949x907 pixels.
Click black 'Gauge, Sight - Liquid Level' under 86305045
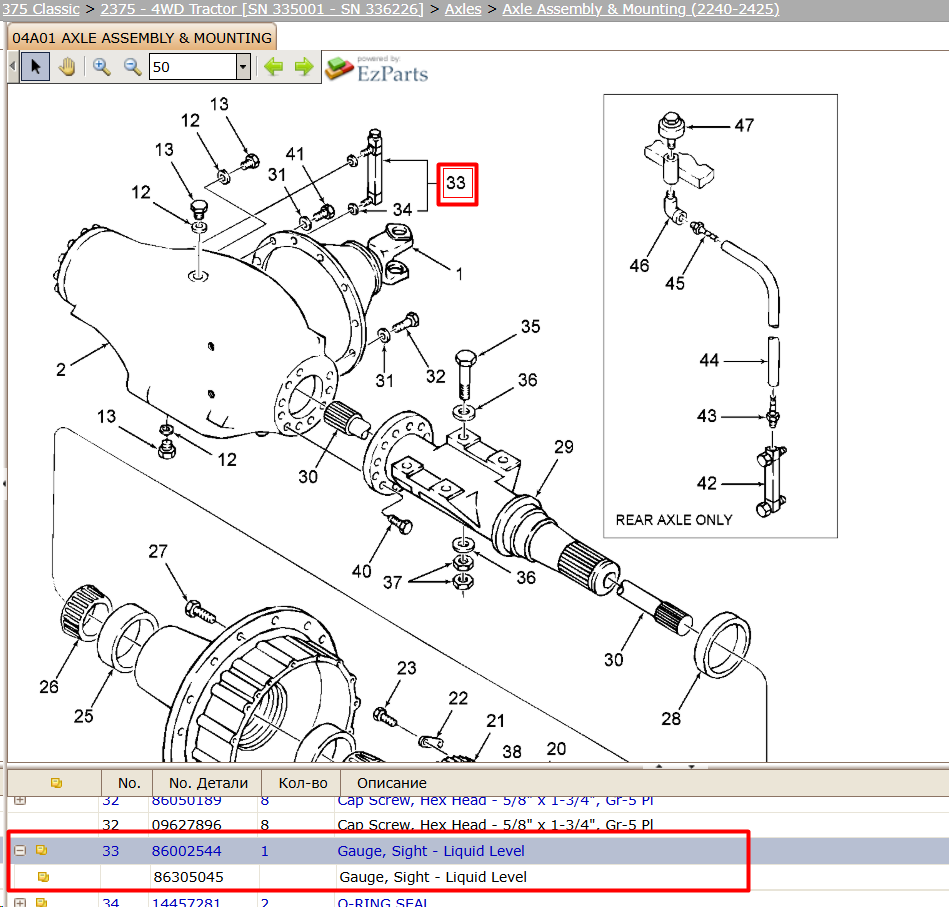(433, 877)
